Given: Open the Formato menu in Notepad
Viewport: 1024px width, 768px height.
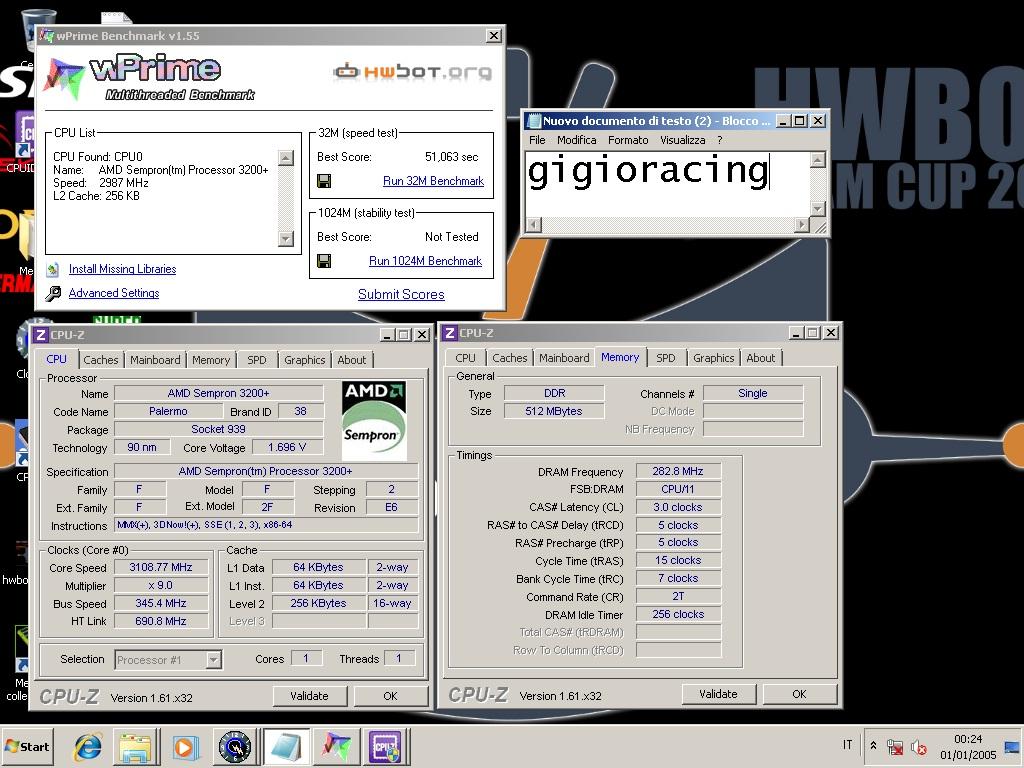Looking at the screenshot, I should [628, 140].
